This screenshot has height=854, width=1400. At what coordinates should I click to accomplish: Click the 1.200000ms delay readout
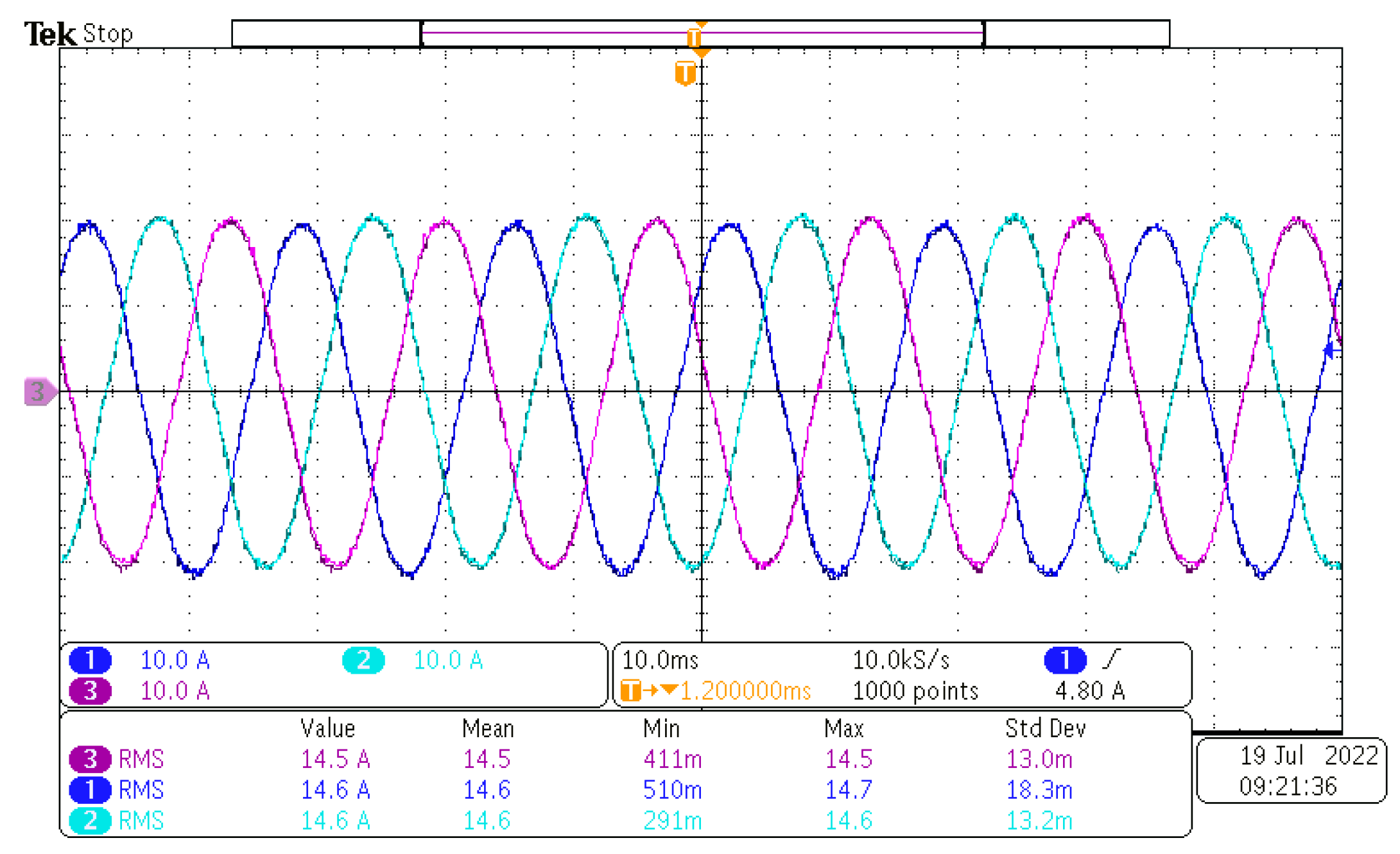[x=745, y=690]
